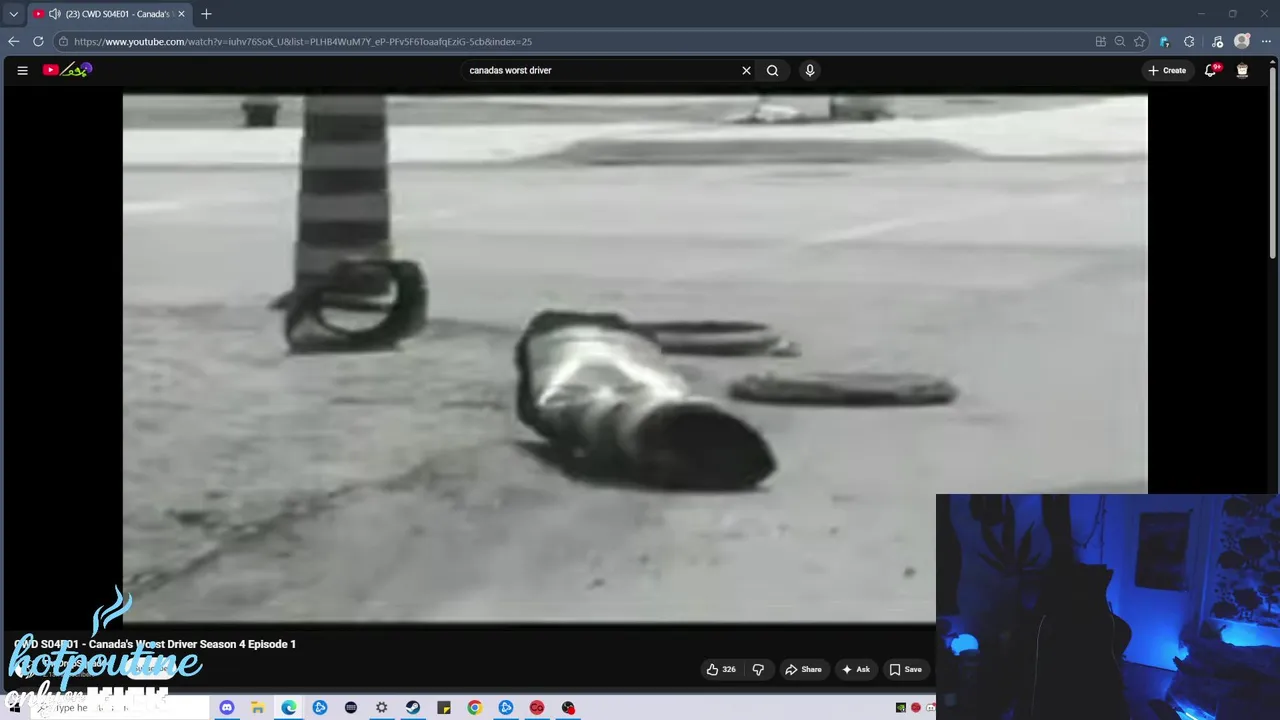Open the YouTube Create menu
This screenshot has width=1280, height=720.
[1167, 70]
